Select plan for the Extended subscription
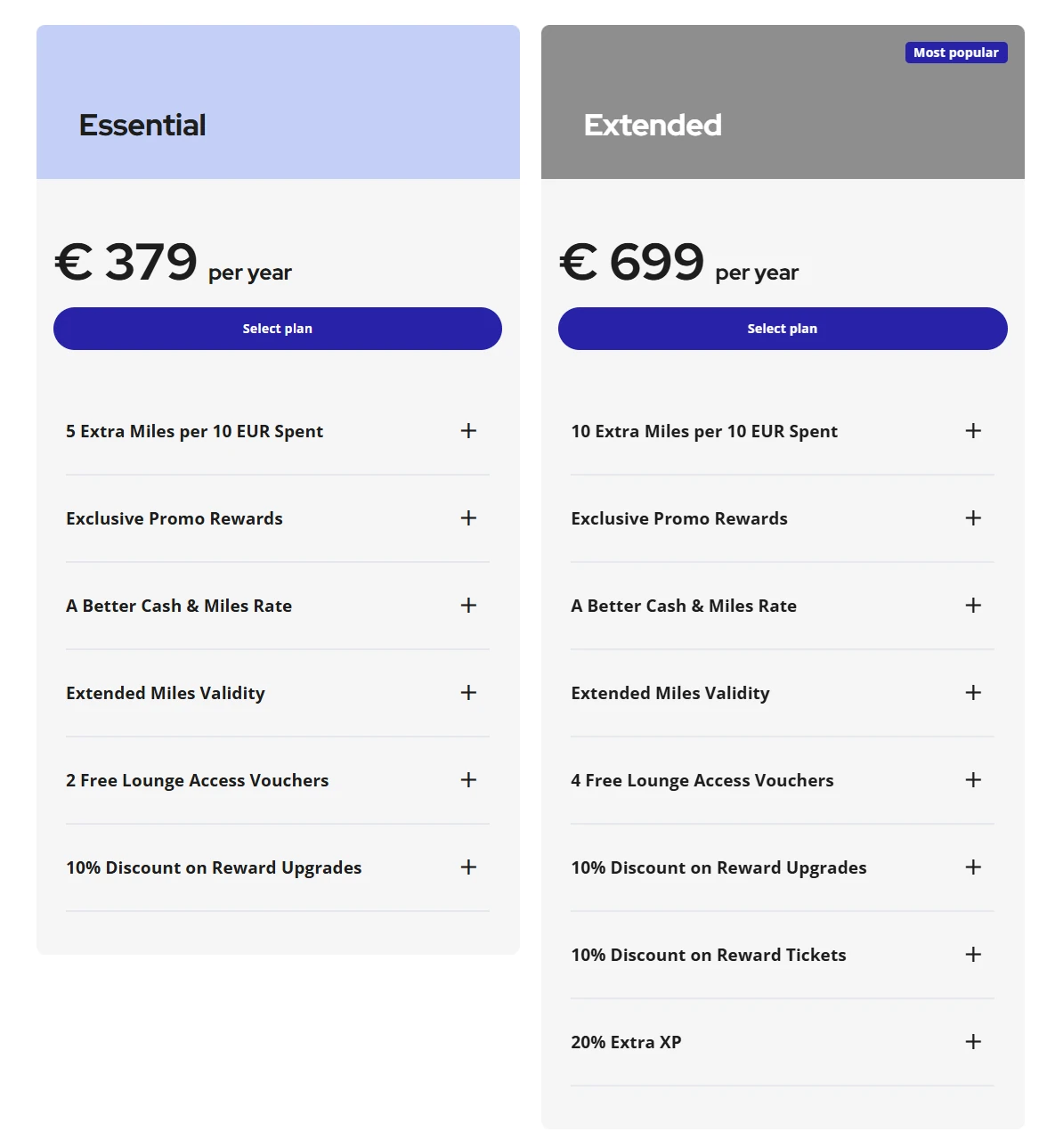 click(x=782, y=329)
